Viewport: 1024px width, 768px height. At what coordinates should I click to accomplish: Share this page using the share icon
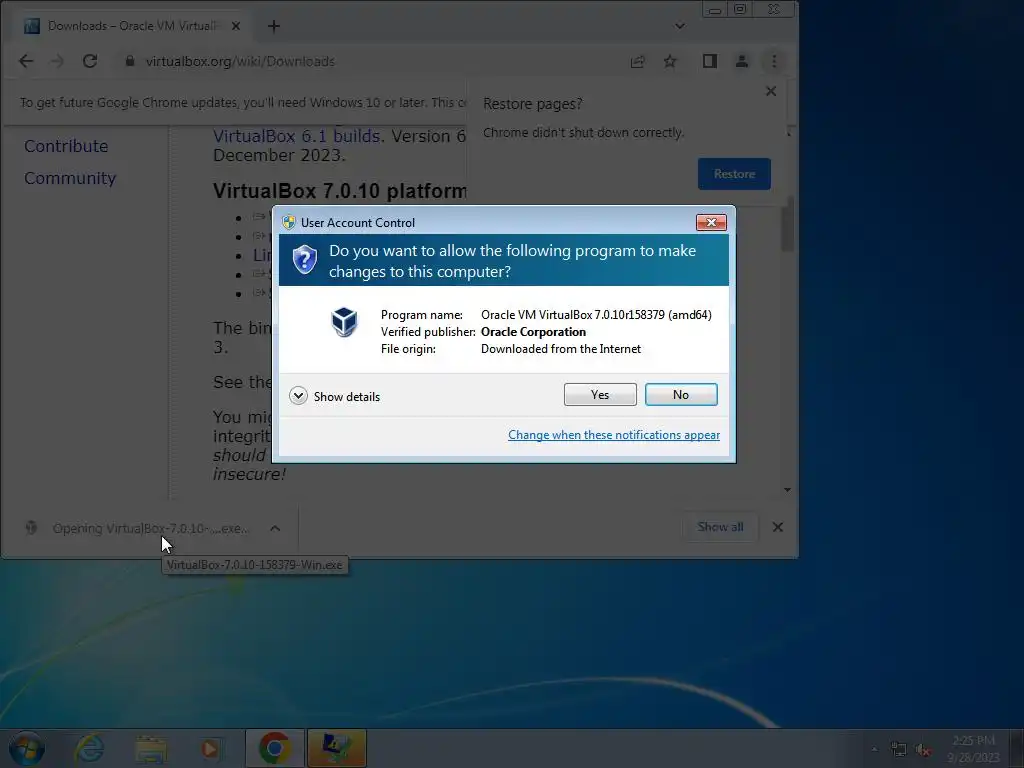click(x=637, y=61)
